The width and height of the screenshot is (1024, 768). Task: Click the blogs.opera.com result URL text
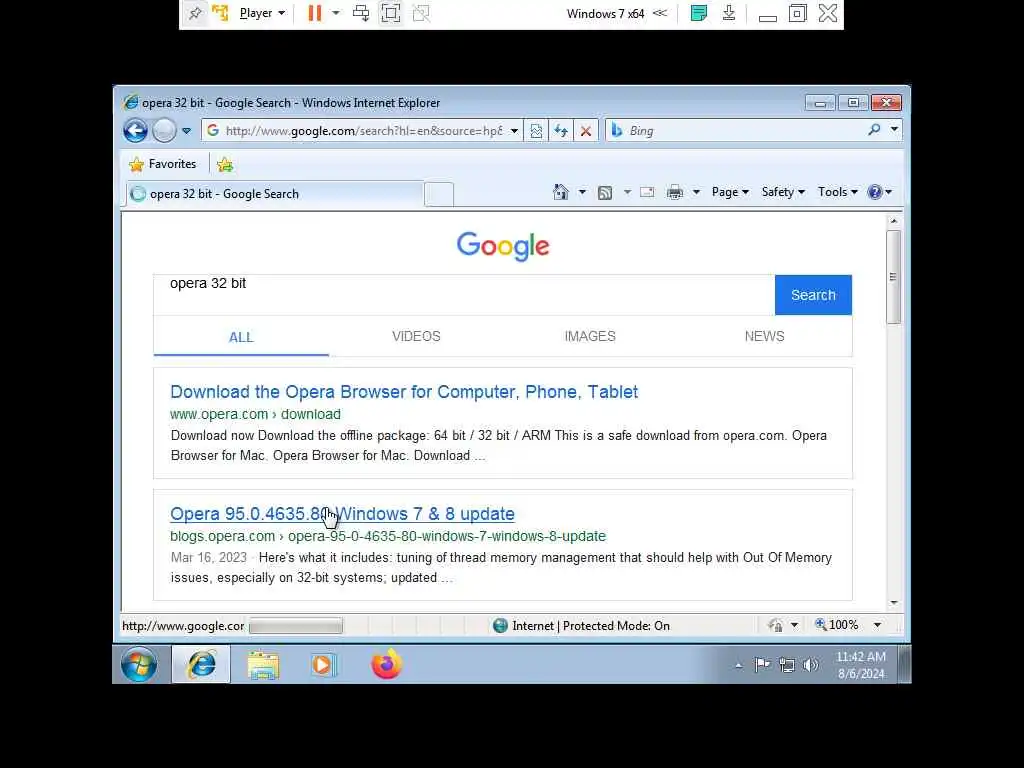[x=388, y=536]
